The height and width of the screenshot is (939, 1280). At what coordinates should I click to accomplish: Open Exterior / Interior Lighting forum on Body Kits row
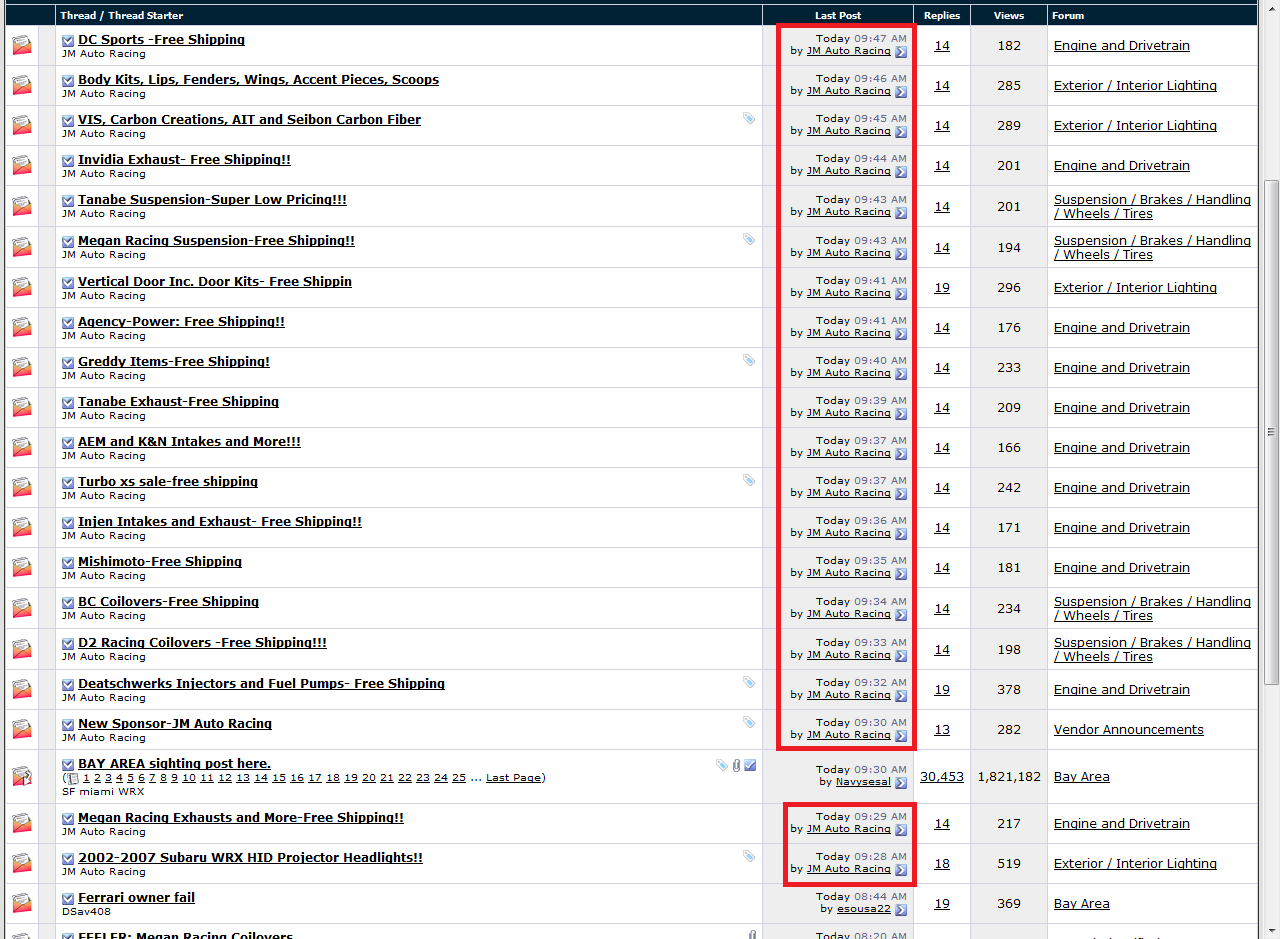pyautogui.click(x=1135, y=85)
